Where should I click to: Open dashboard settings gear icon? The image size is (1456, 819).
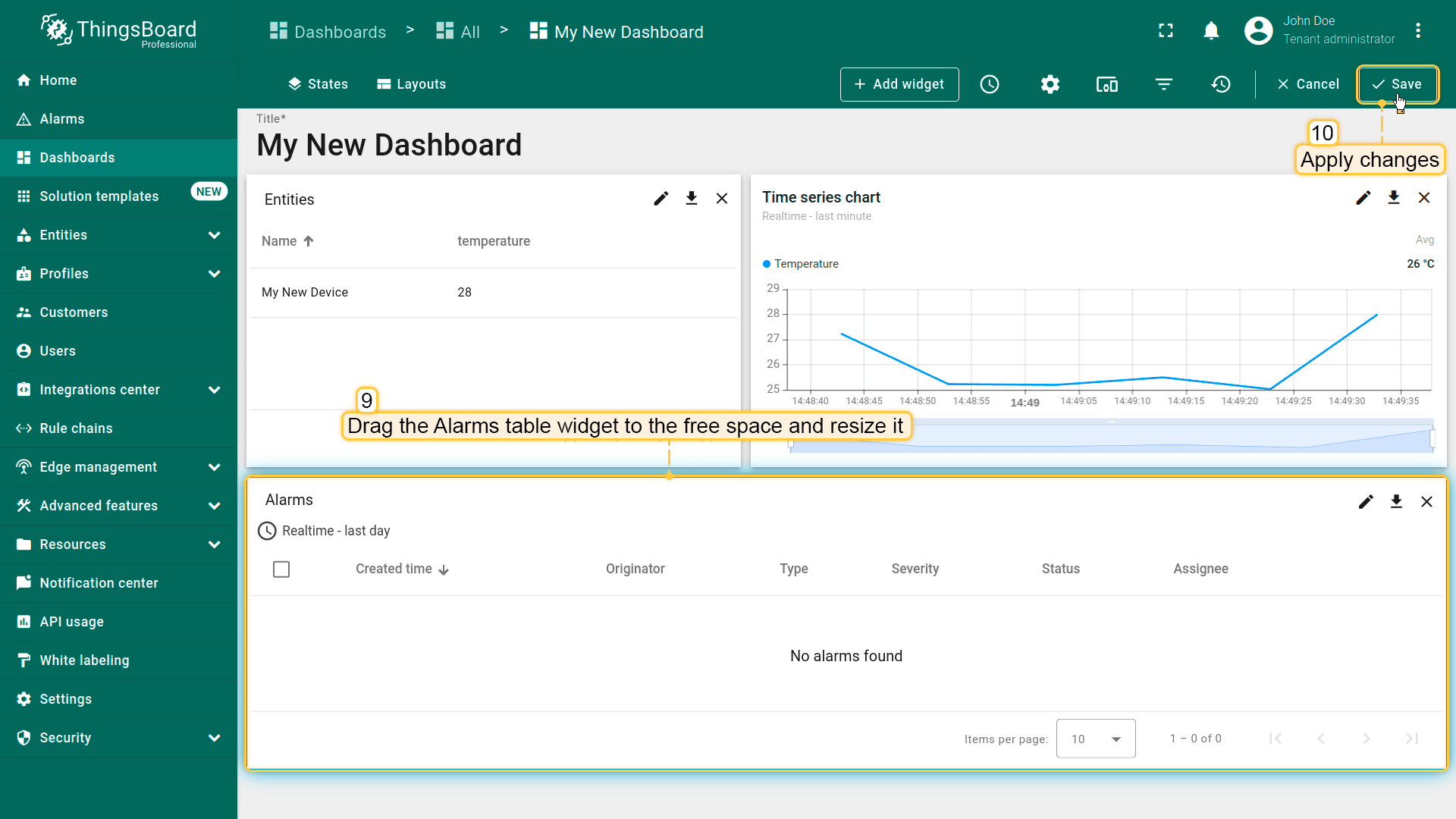pyautogui.click(x=1050, y=84)
